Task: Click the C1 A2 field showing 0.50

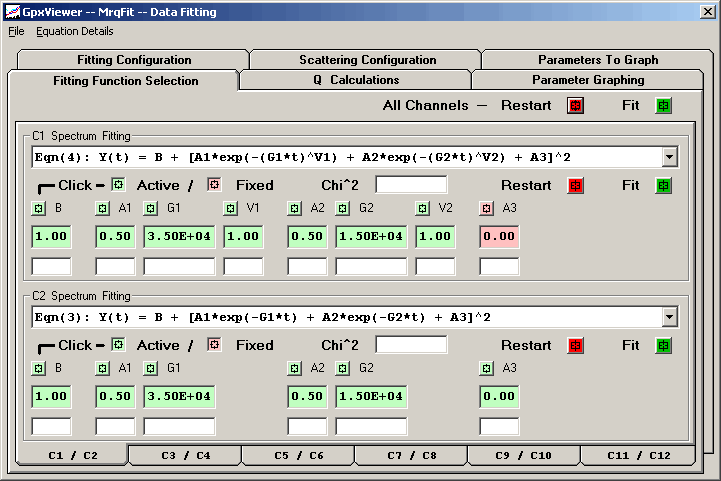Action: 307,236
